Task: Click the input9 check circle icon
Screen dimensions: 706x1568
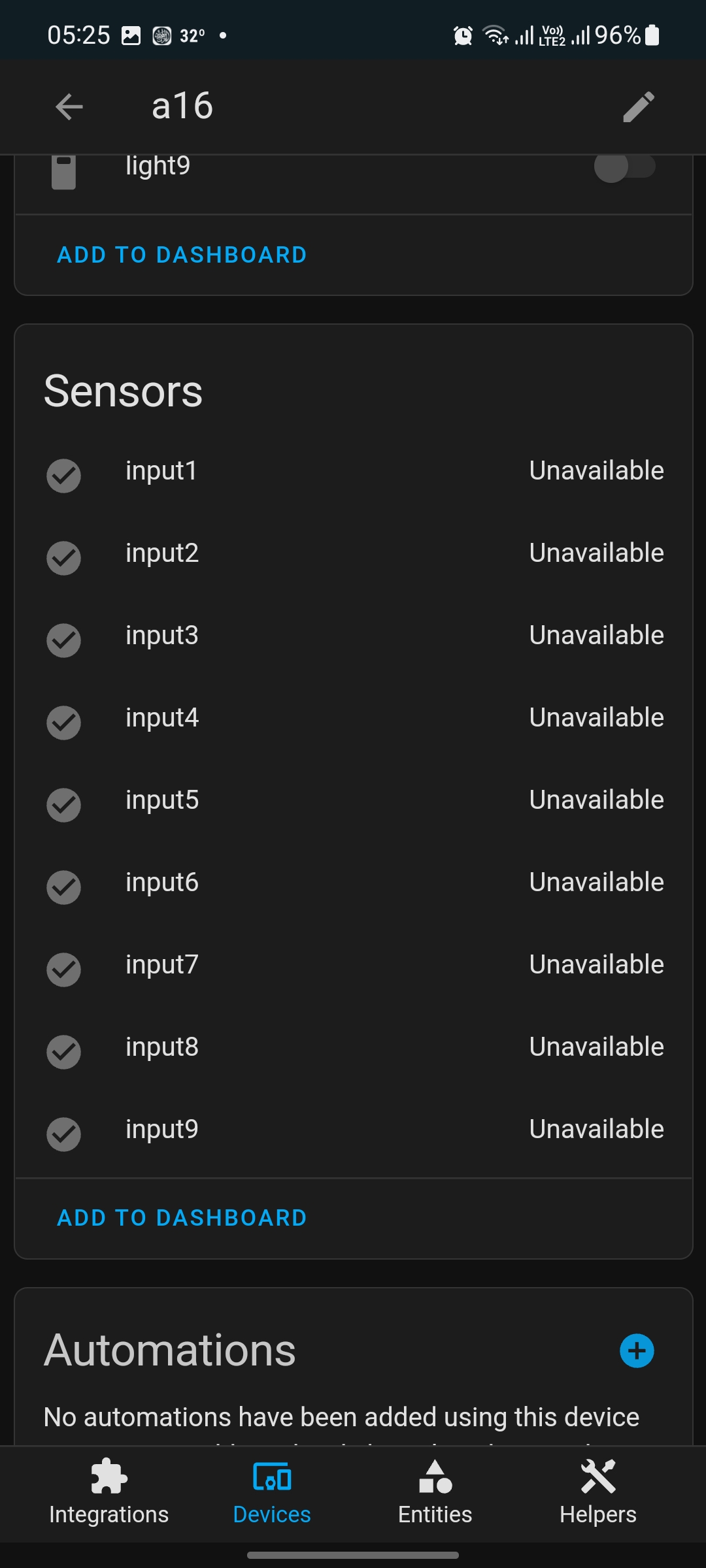Action: point(63,1134)
